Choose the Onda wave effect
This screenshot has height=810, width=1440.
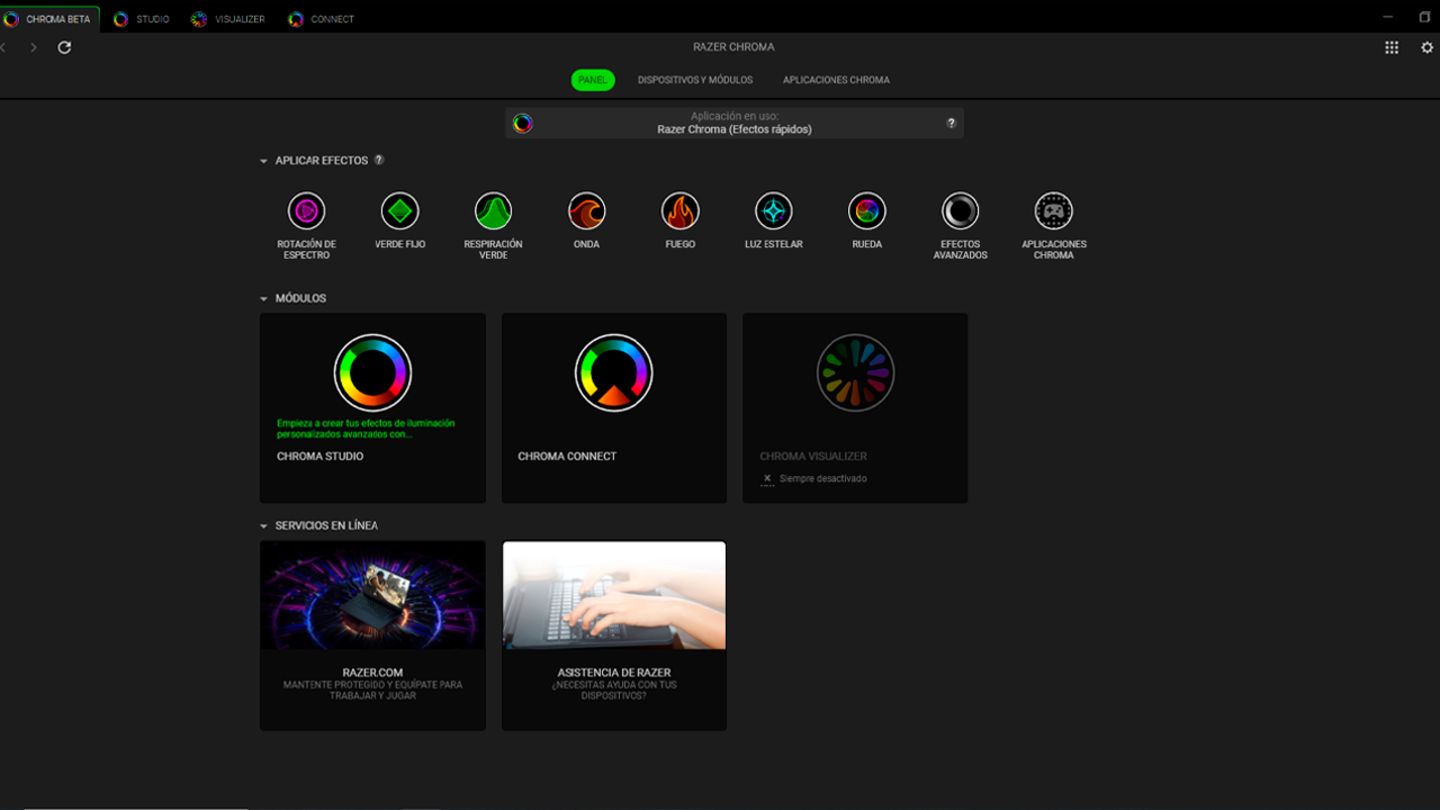pos(587,211)
